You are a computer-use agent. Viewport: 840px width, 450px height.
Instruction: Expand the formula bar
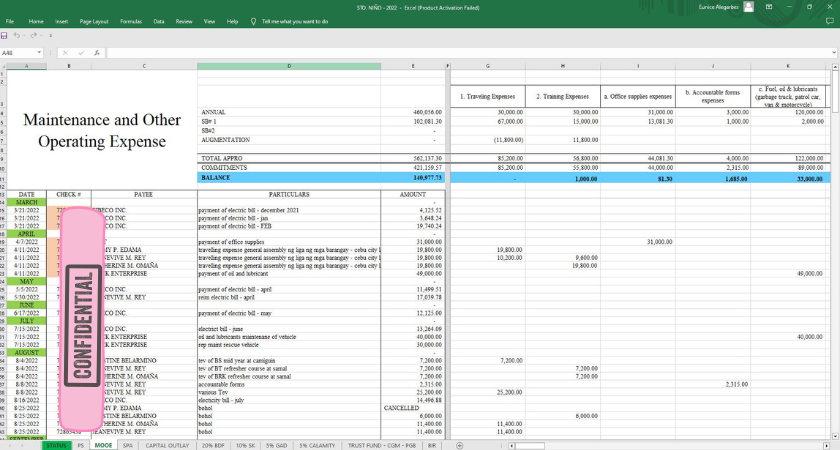(x=833, y=52)
